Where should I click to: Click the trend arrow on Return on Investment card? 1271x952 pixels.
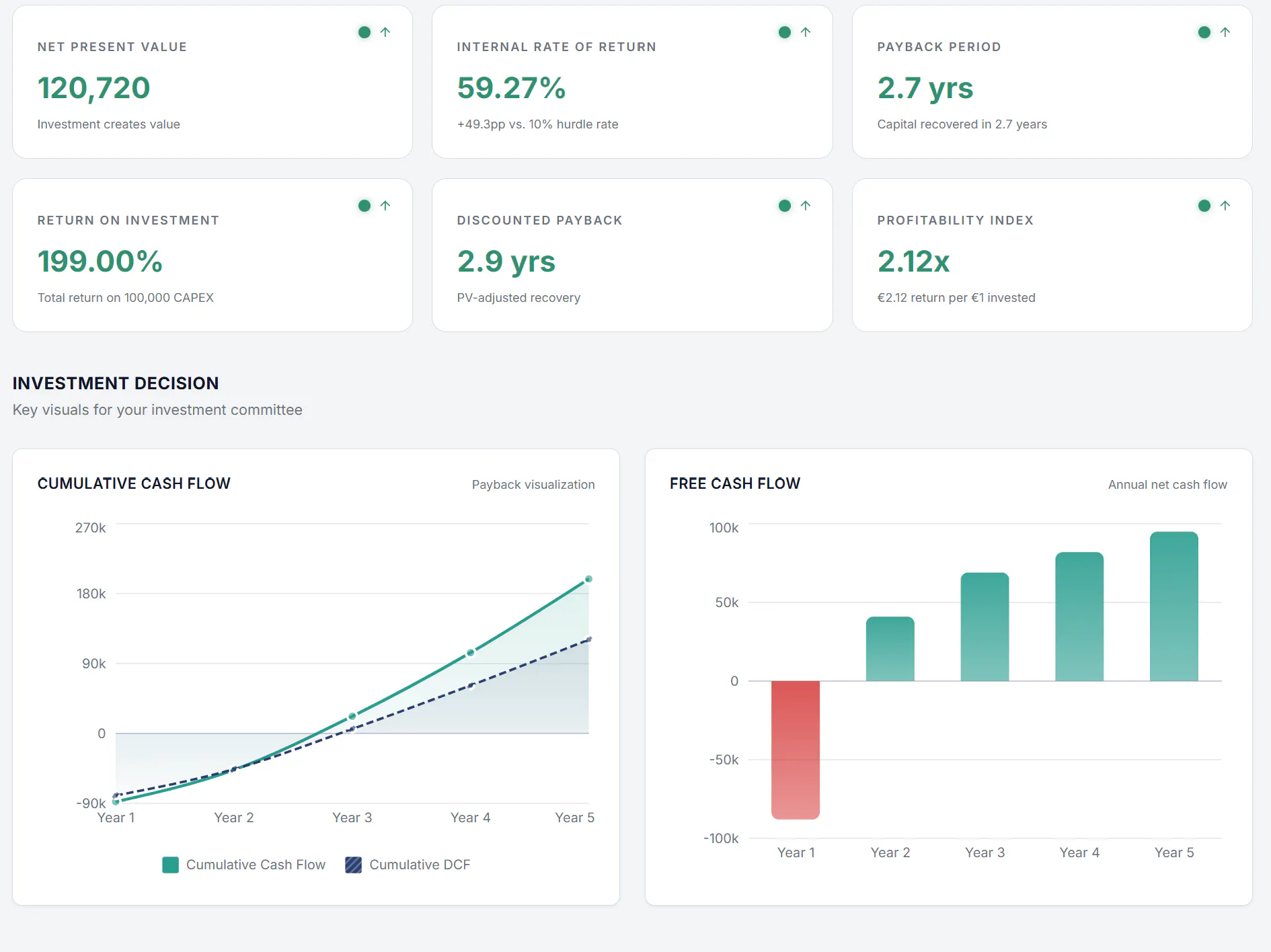(x=385, y=206)
